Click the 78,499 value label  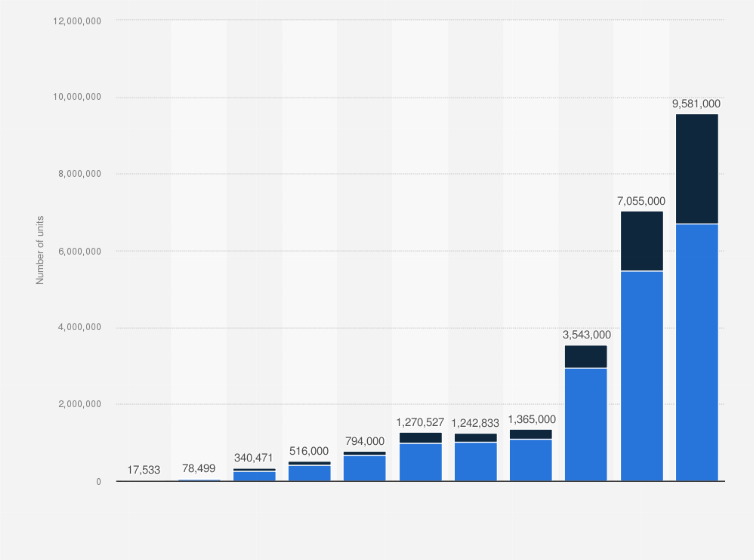click(199, 468)
